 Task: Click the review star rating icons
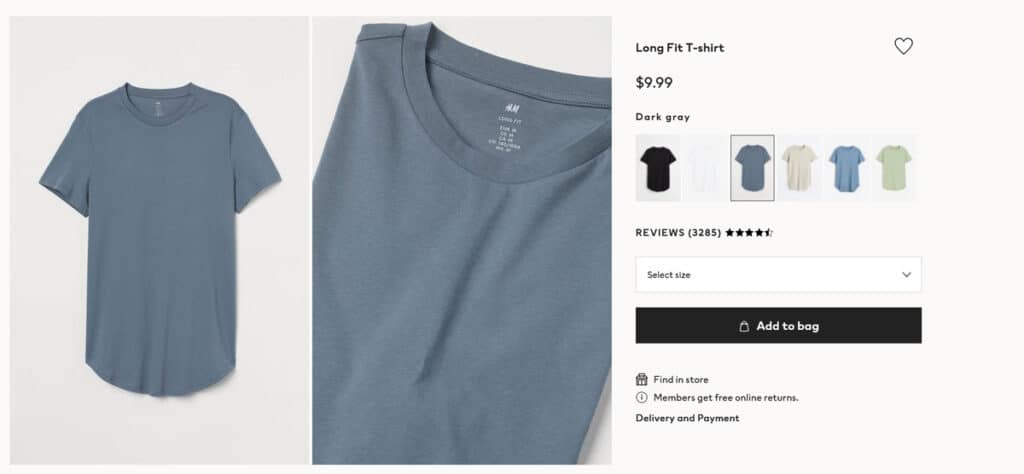[749, 233]
